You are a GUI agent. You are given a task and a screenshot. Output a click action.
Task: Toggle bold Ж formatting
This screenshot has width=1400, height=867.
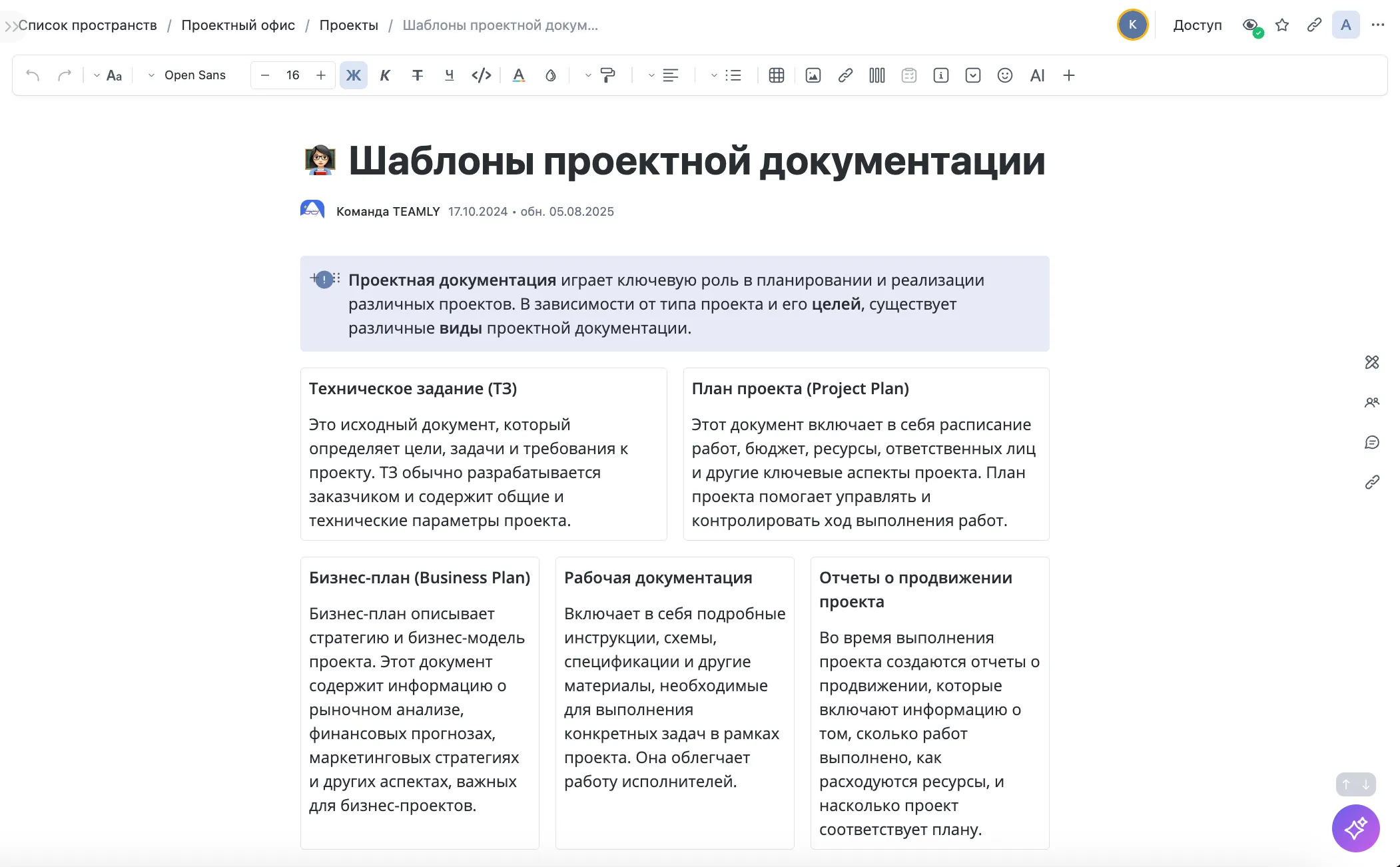coord(354,75)
